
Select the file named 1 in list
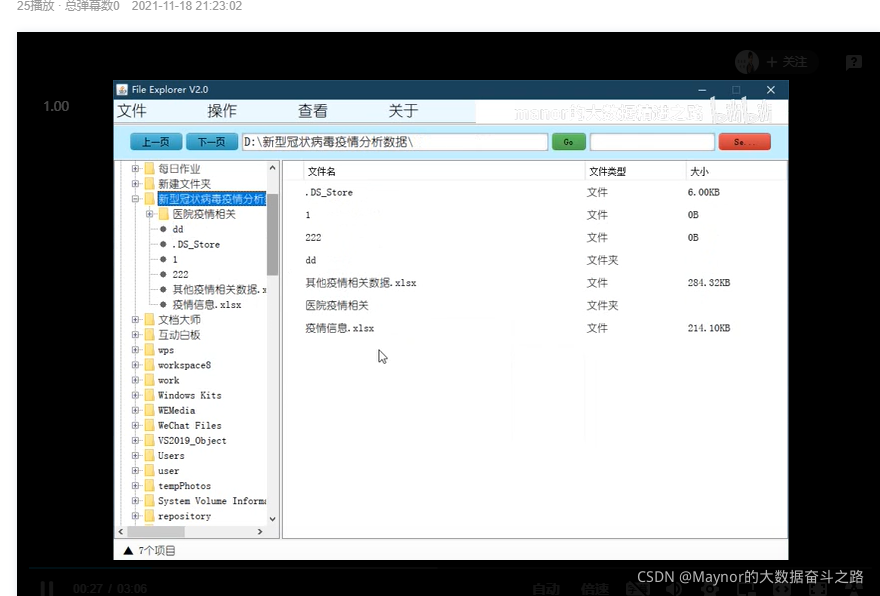(533, 215)
